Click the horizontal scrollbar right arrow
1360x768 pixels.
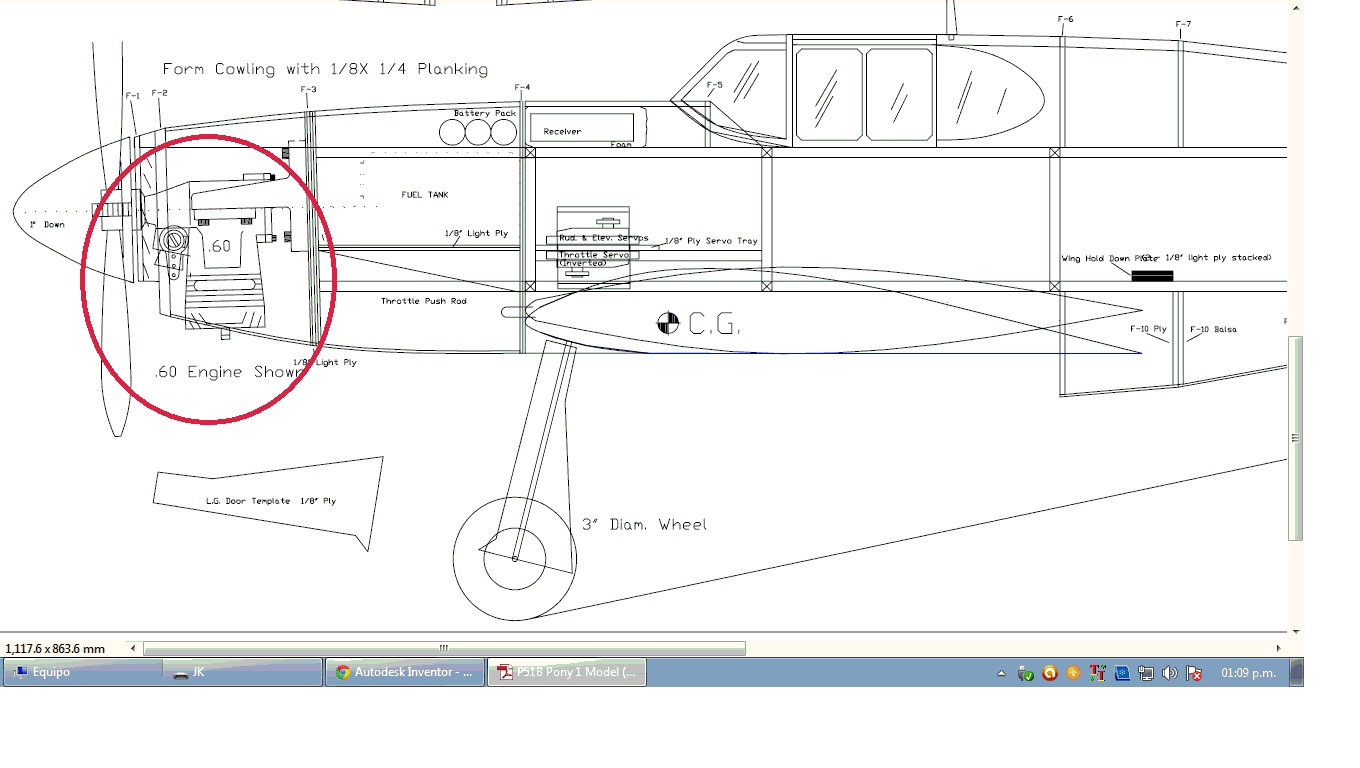click(x=1283, y=648)
